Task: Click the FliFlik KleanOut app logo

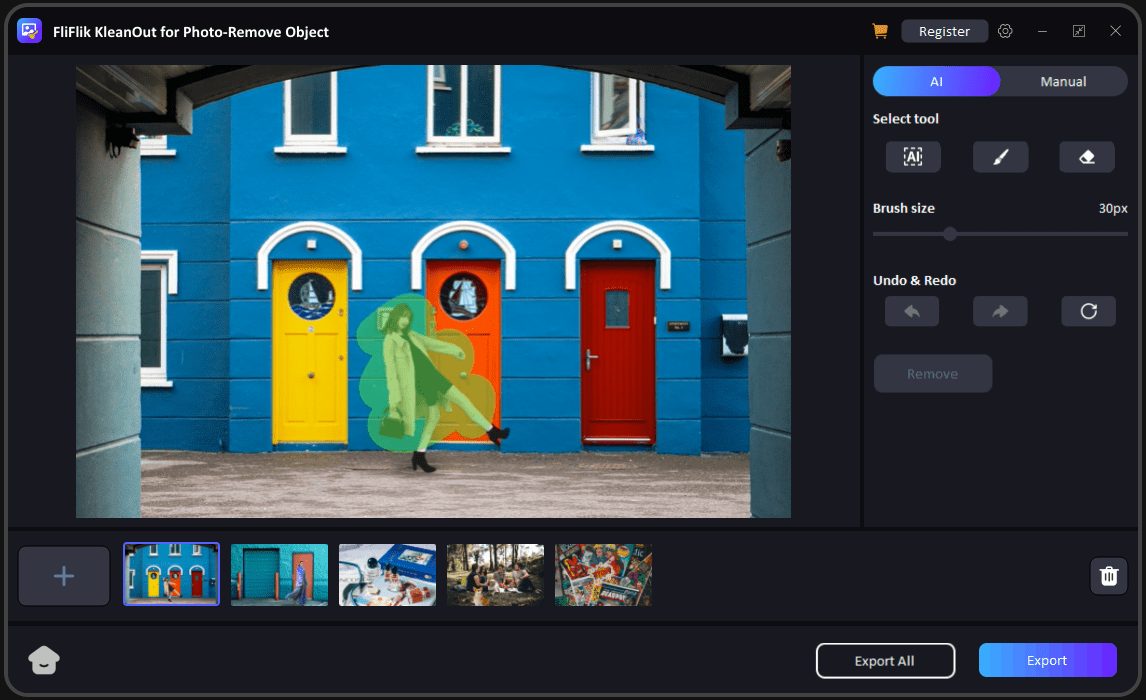Action: click(x=29, y=31)
